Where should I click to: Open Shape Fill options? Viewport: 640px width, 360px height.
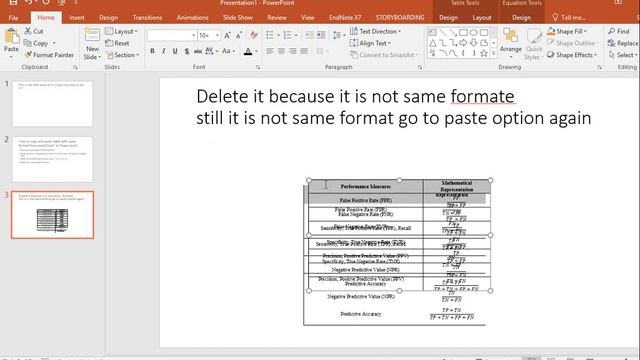tap(567, 31)
